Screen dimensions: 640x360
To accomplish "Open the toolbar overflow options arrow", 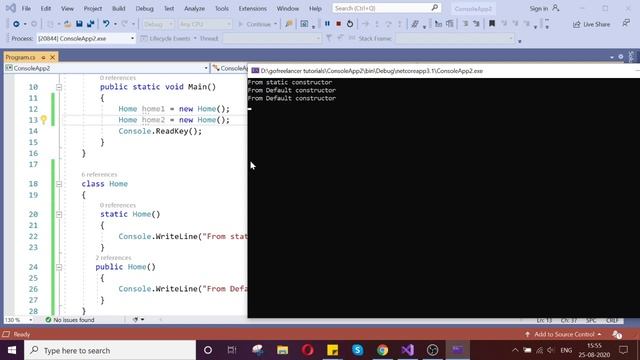I will click(x=520, y=41).
